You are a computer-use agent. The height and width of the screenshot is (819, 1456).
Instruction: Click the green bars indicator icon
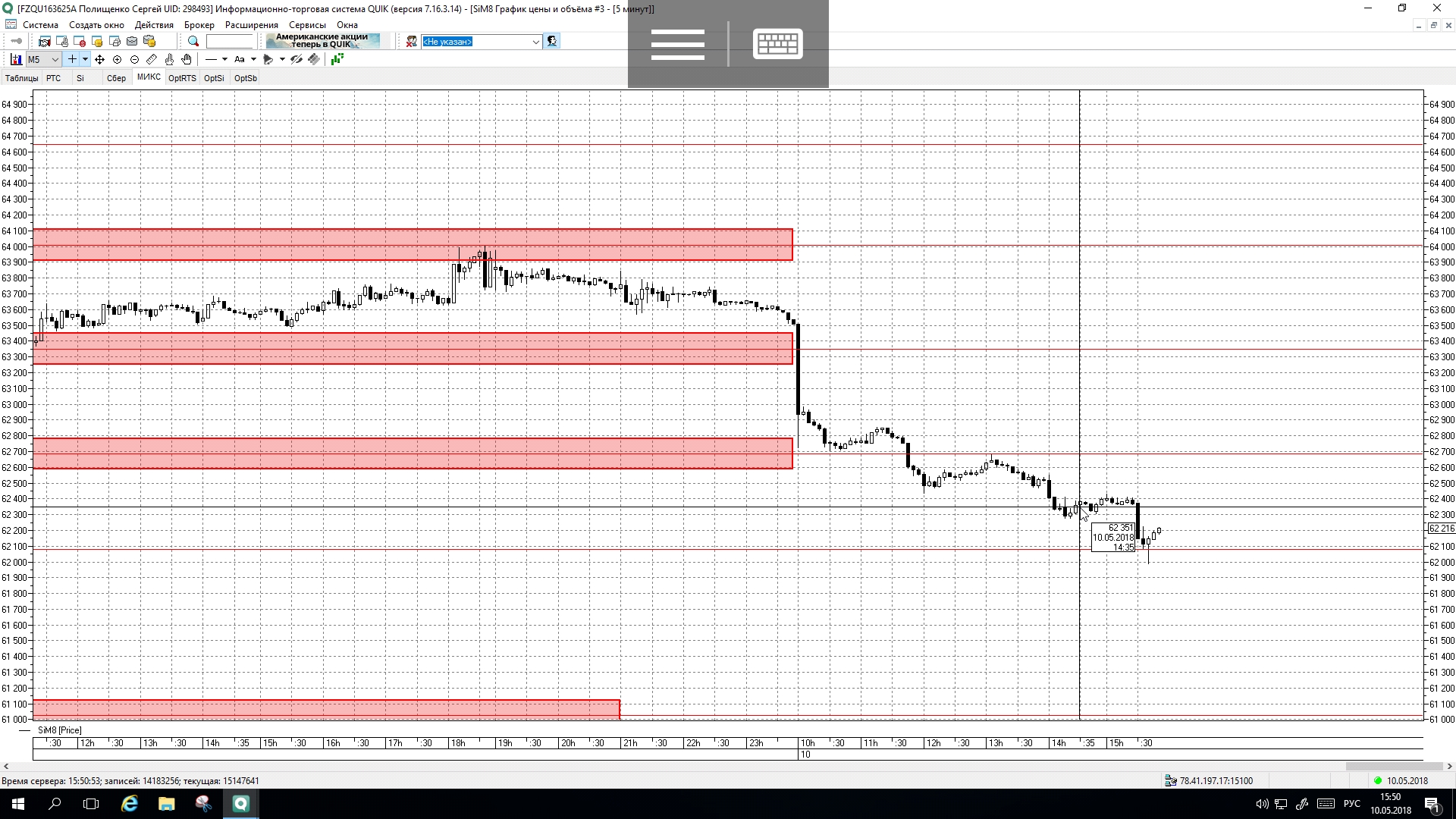pos(337,59)
